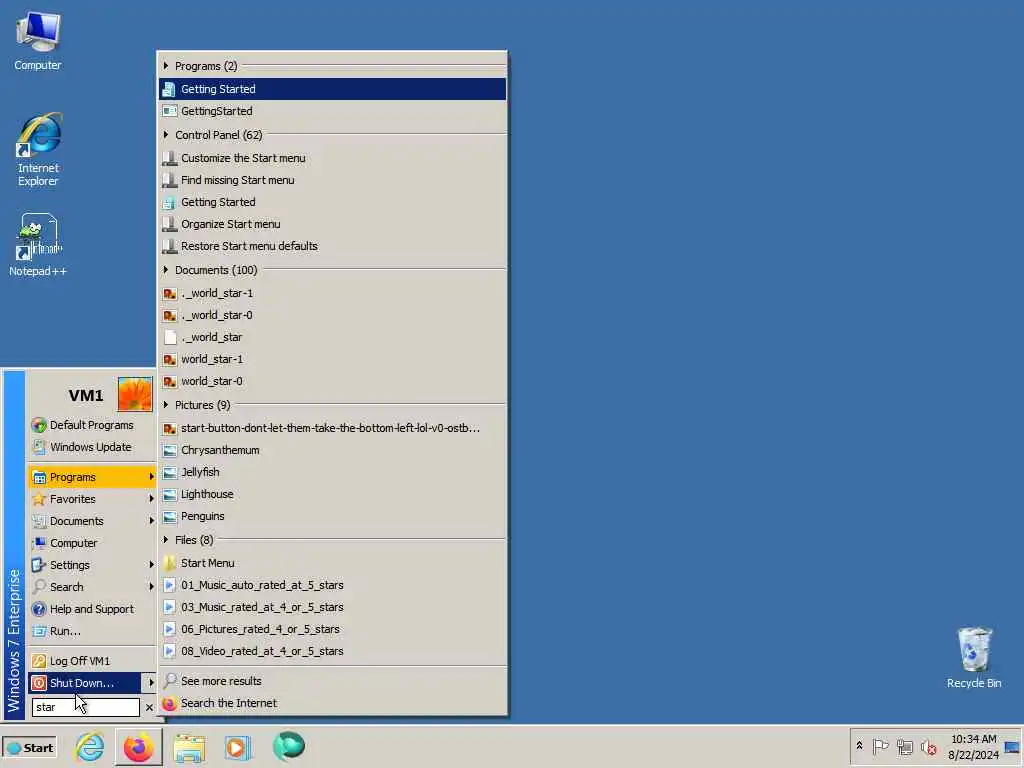This screenshot has width=1024, height=768.
Task: Open 06_Pictures_rated_4_or_5_stars file
Action: 332,630
